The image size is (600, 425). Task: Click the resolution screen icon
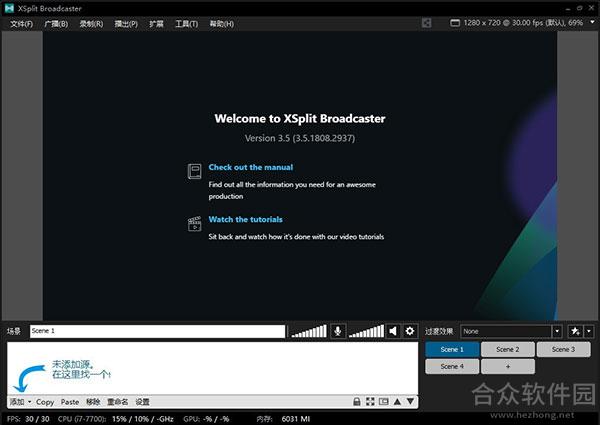(x=455, y=23)
